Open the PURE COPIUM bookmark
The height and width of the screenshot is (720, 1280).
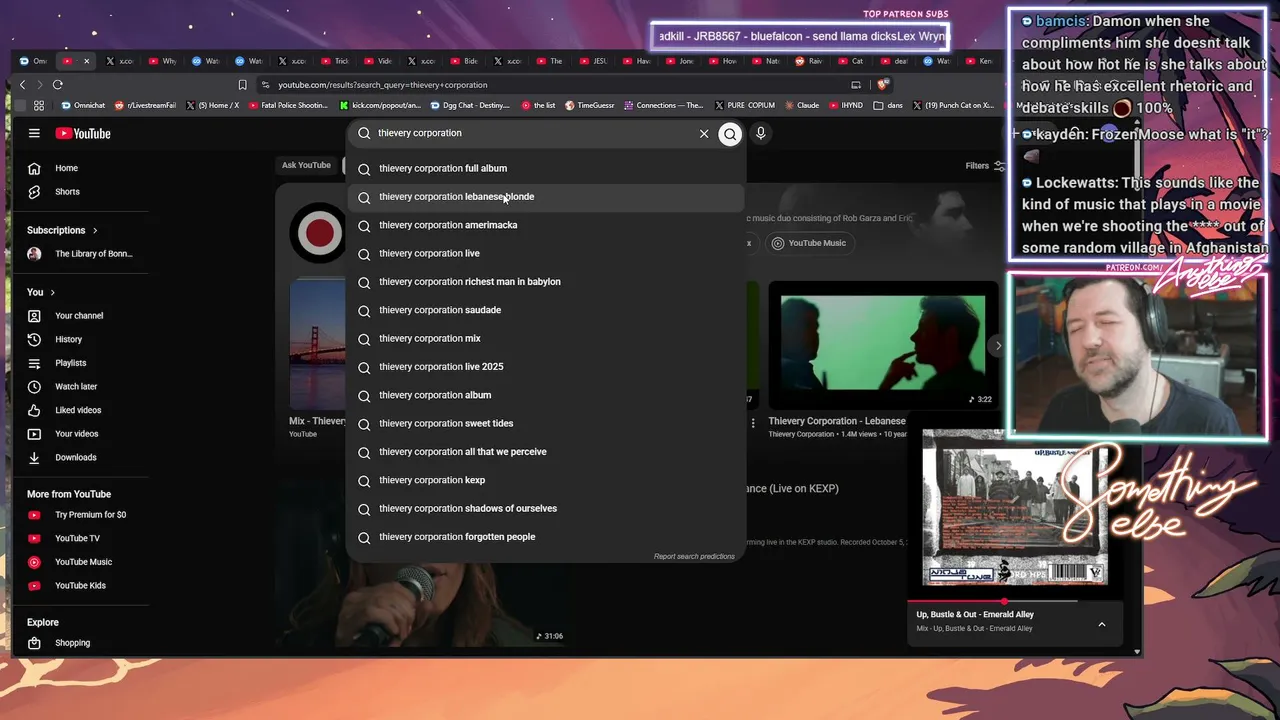(x=743, y=105)
